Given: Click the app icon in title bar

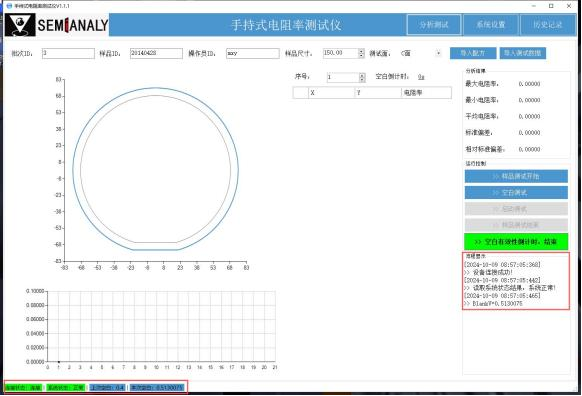Looking at the screenshot, I should coord(9,6).
